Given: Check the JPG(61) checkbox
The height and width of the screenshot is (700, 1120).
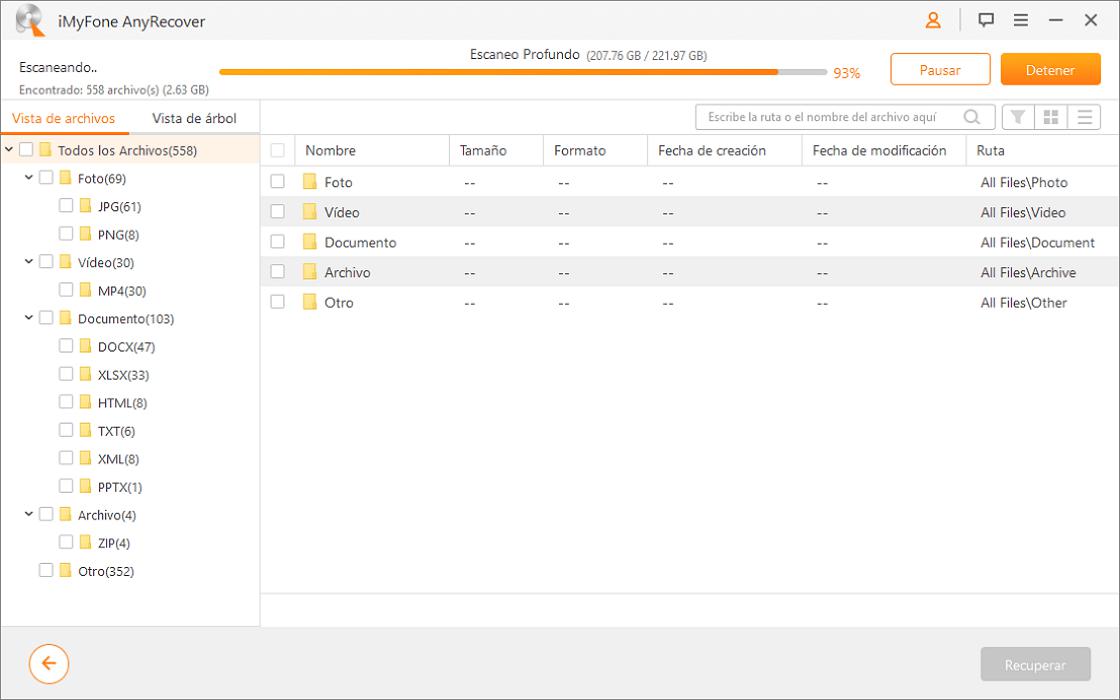Looking at the screenshot, I should (x=66, y=206).
